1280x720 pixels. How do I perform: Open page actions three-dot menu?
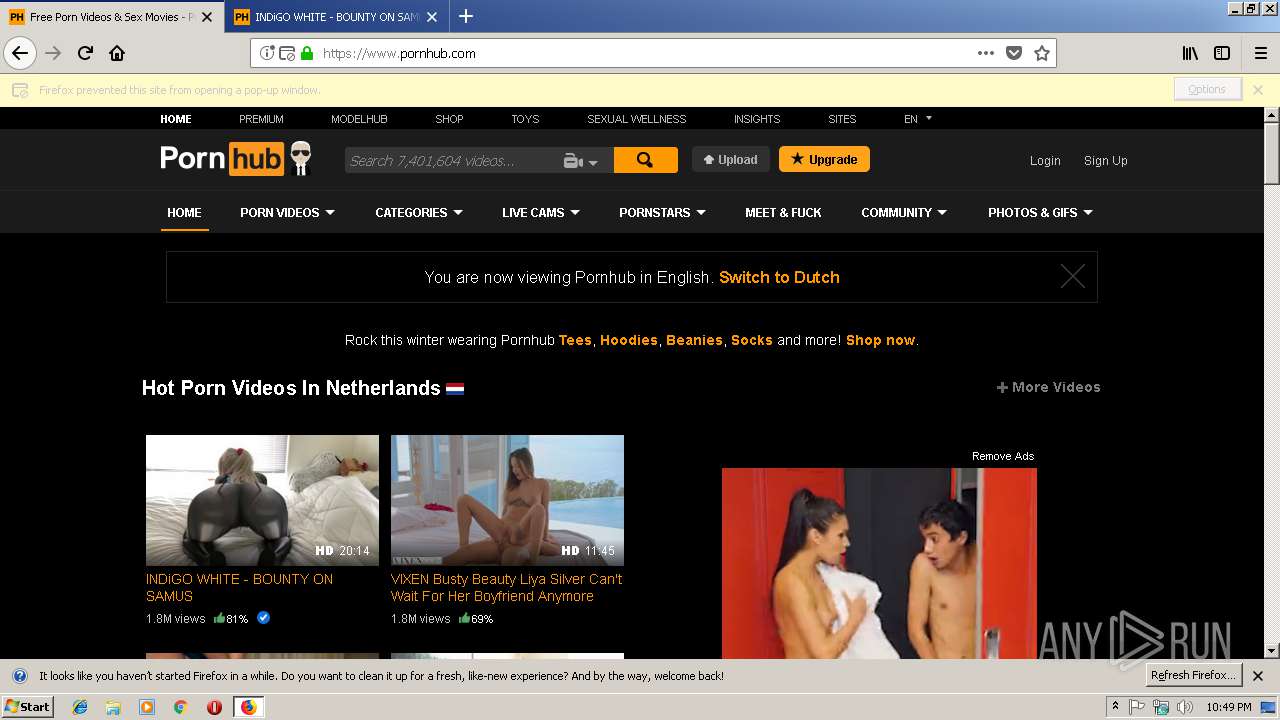pos(986,53)
